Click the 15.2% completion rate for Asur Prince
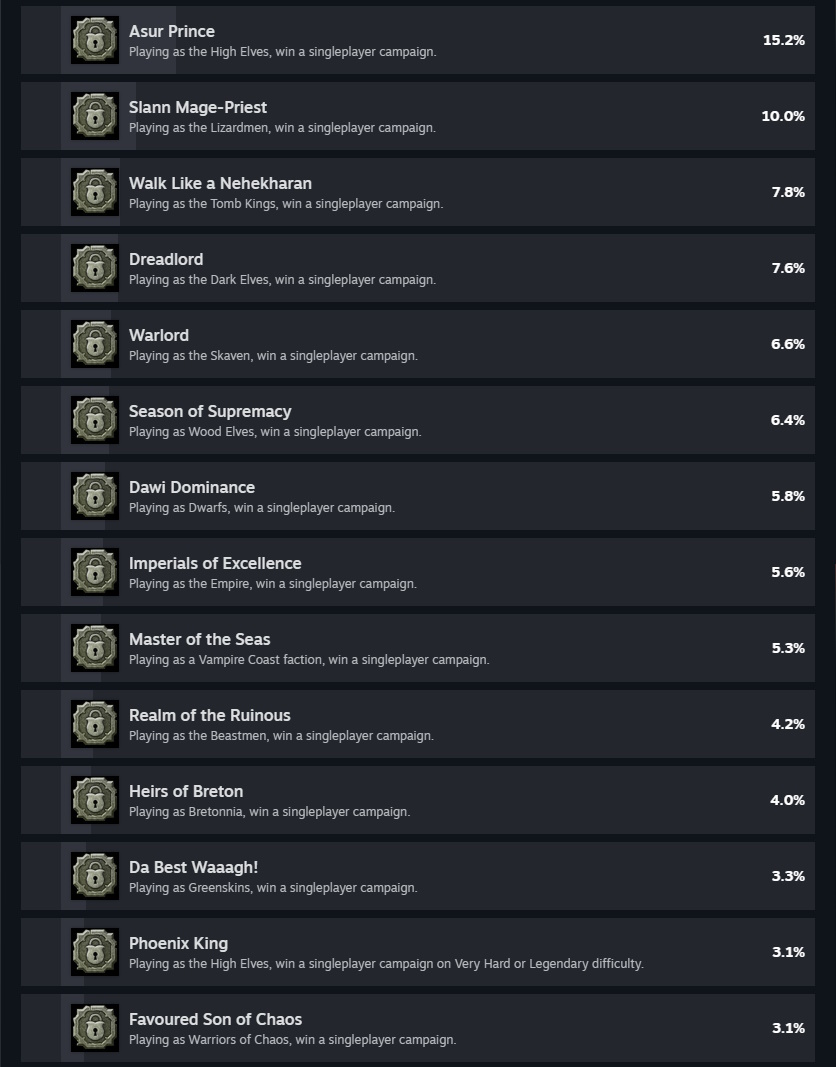Image resolution: width=836 pixels, height=1067 pixels. [x=783, y=40]
